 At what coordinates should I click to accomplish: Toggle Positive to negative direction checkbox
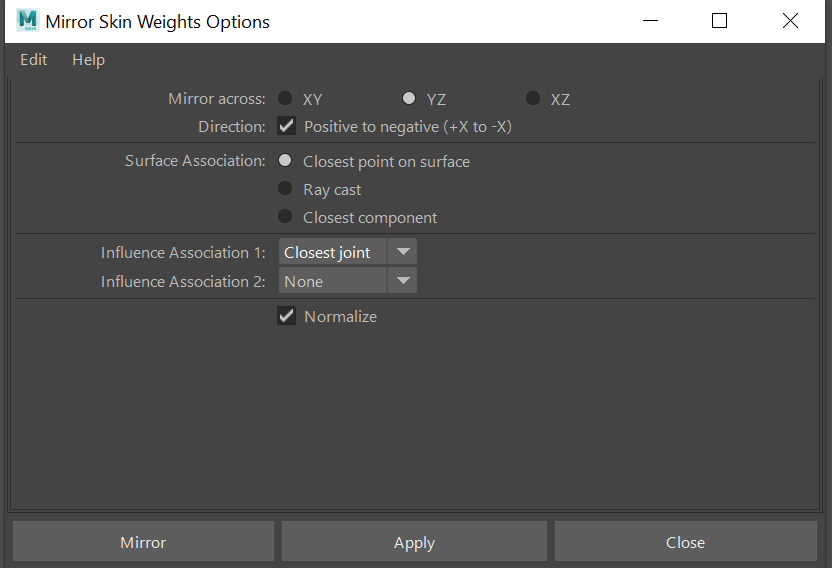click(287, 127)
